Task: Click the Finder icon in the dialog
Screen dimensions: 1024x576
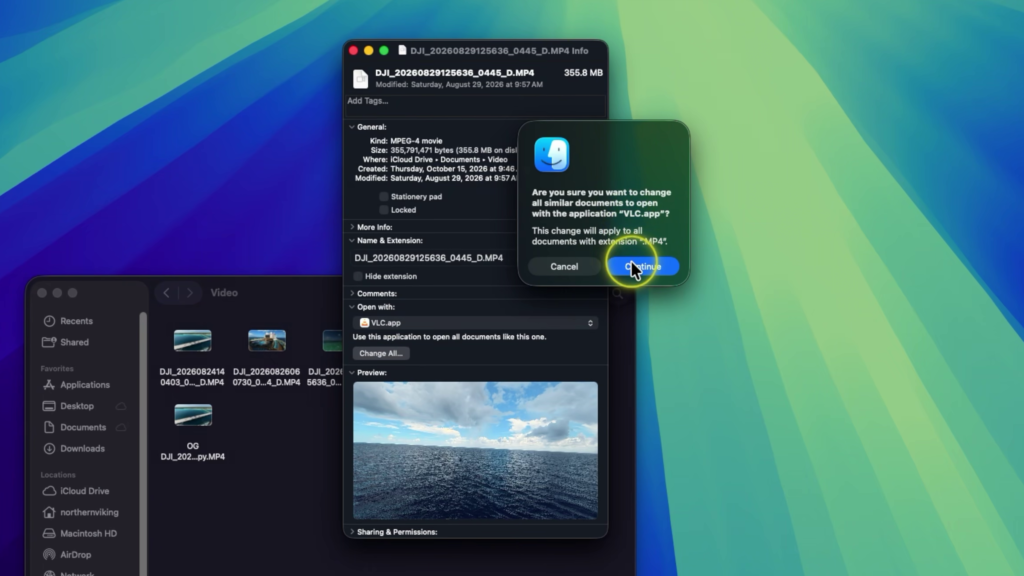Action: pos(552,155)
